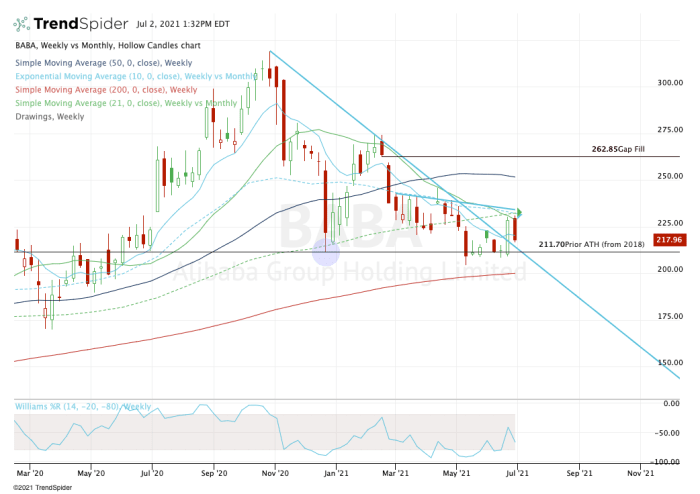700x494 pixels.
Task: Click the Williams %R indicator label
Action: click(x=83, y=407)
